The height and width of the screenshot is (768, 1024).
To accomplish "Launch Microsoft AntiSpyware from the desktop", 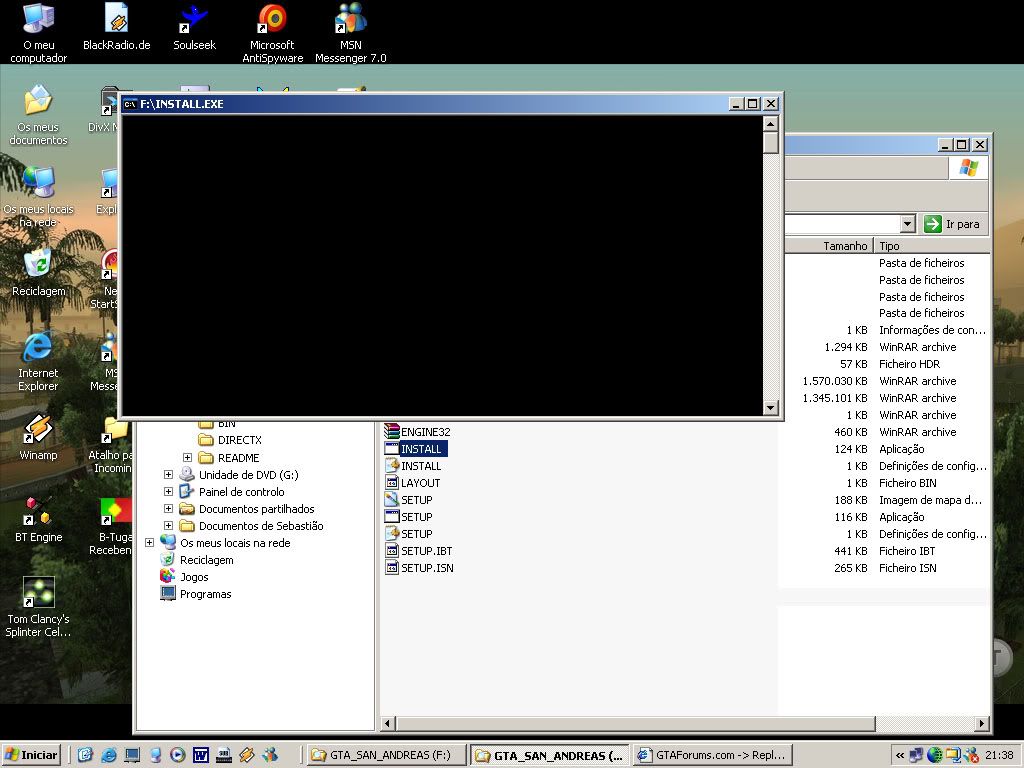I will 272,20.
